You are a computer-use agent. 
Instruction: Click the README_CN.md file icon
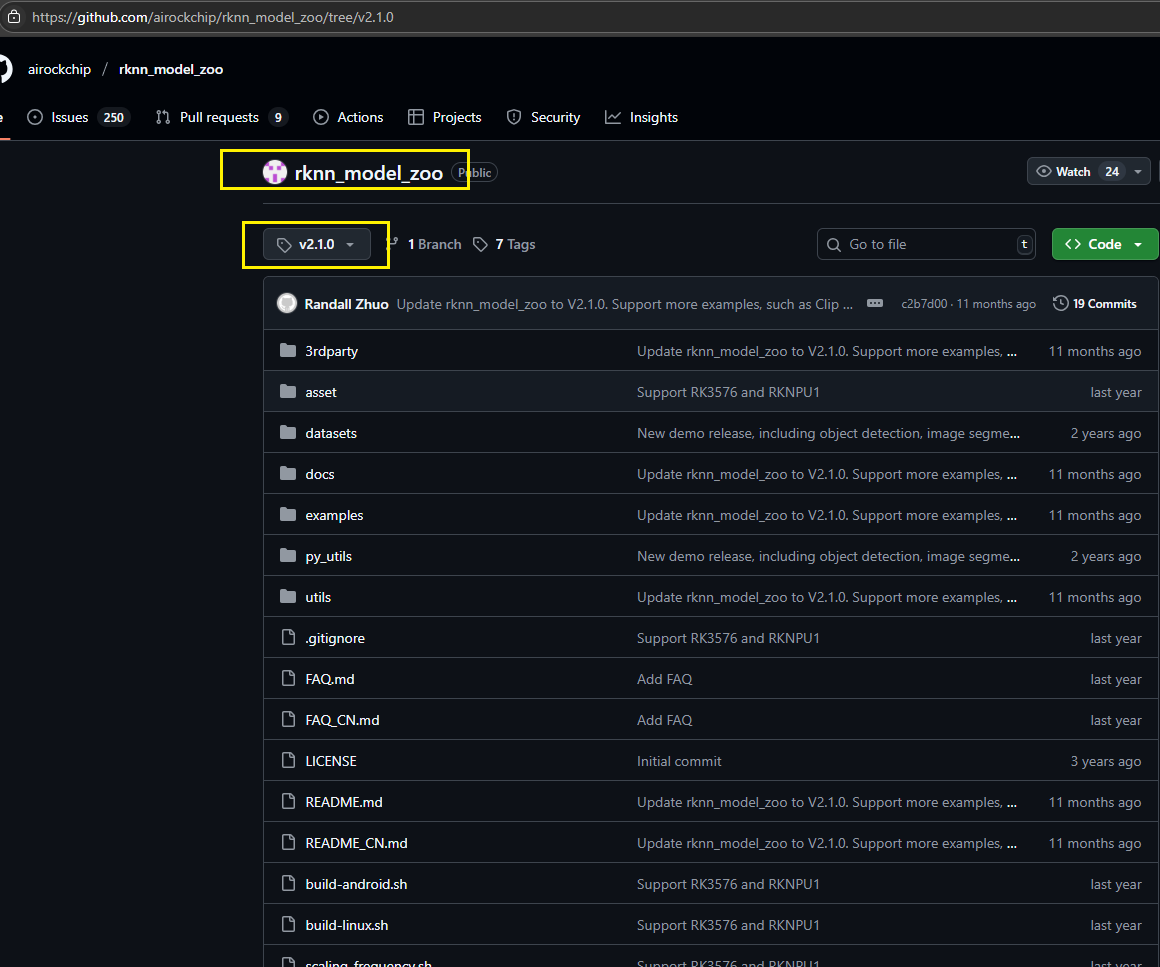pos(289,842)
